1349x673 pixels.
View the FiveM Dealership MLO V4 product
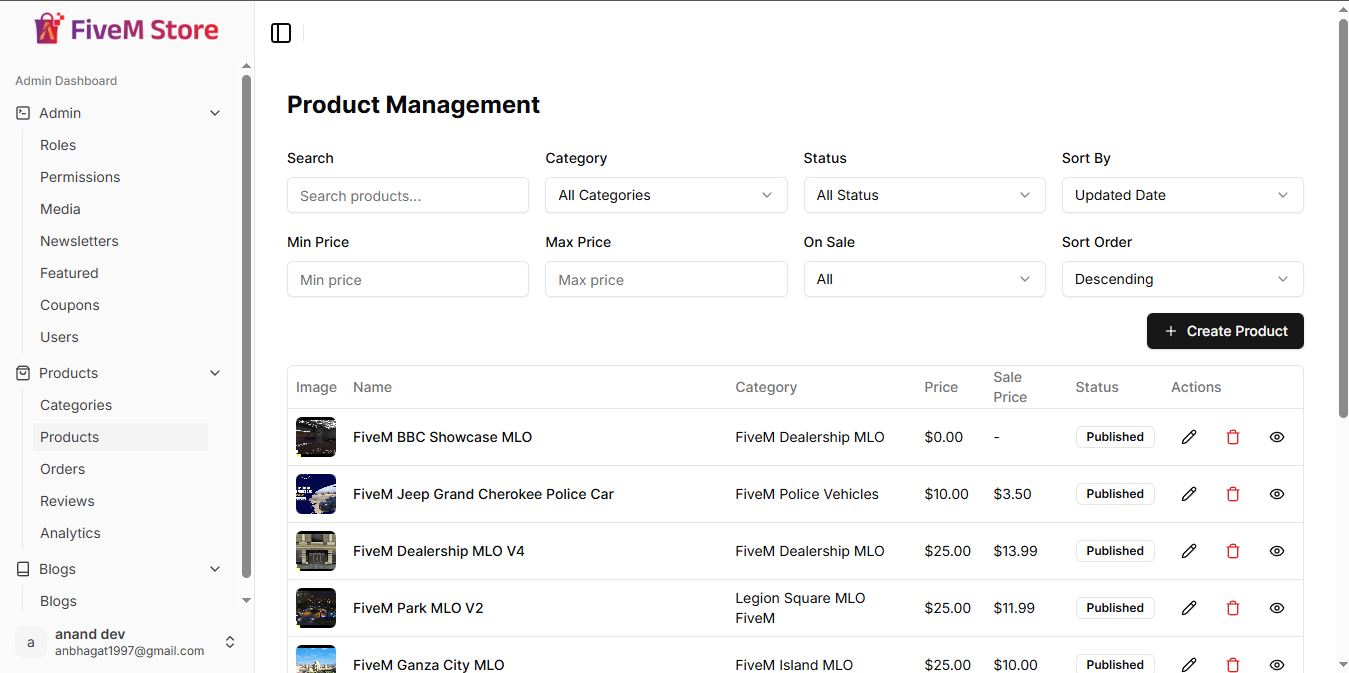tap(1276, 551)
